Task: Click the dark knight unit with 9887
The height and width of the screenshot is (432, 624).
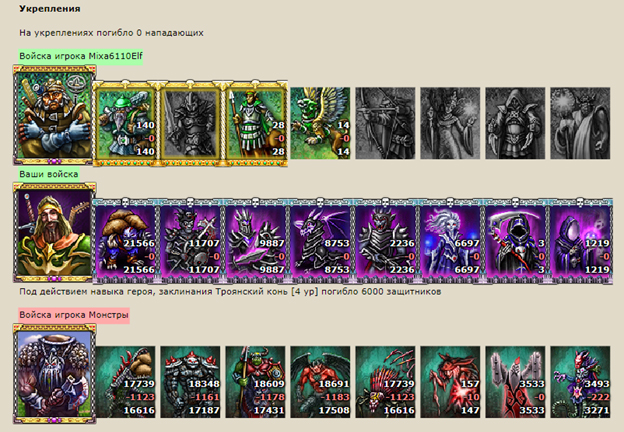Action: [x=255, y=241]
